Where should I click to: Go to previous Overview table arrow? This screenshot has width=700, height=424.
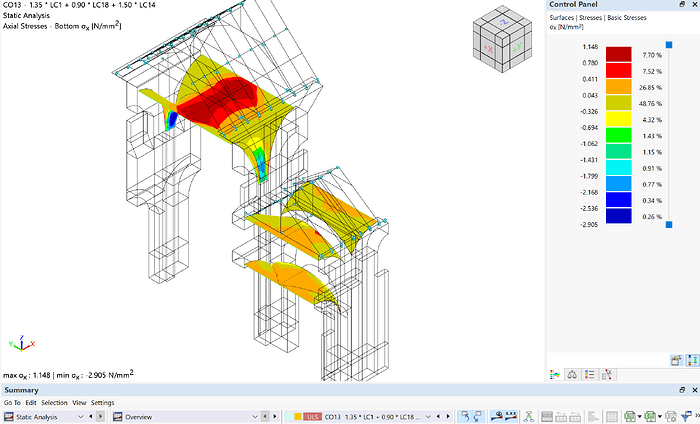pyautogui.click(x=265, y=416)
